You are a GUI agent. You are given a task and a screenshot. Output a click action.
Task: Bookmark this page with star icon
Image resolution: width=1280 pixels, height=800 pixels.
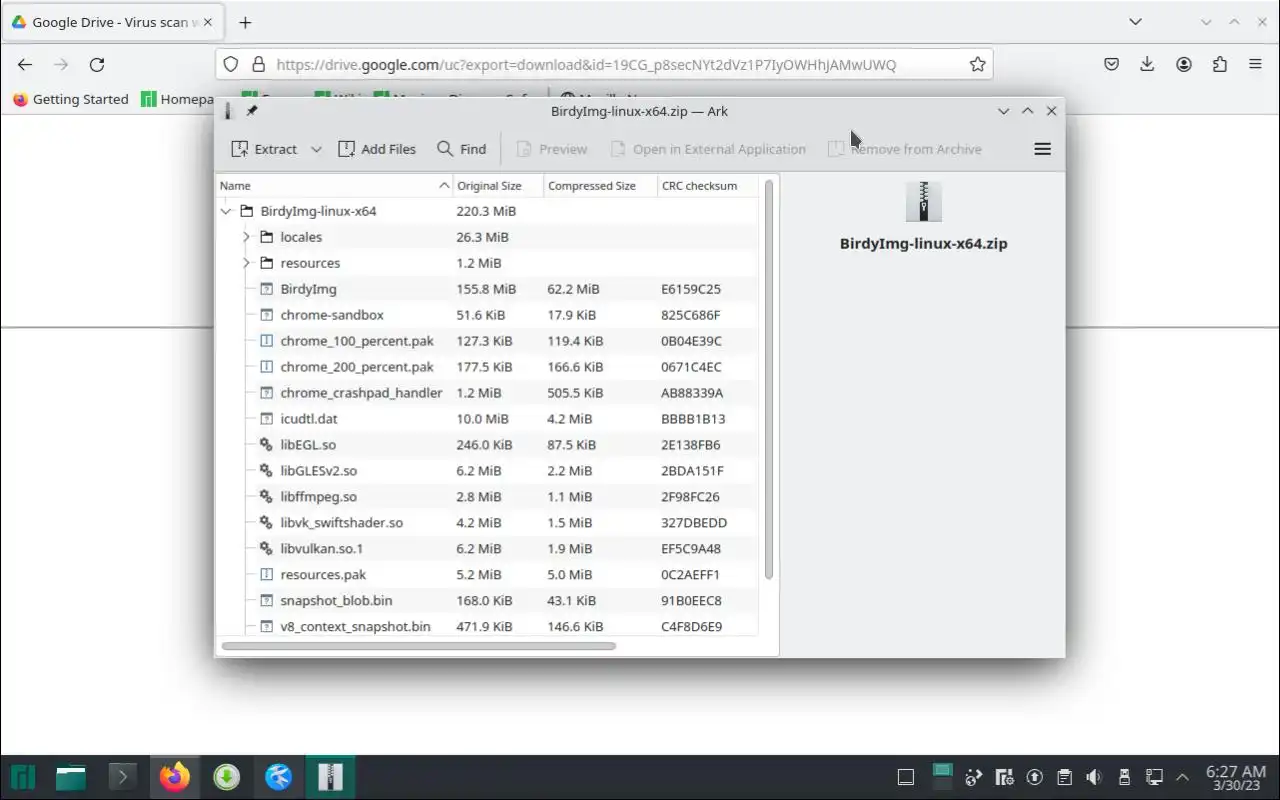click(977, 64)
